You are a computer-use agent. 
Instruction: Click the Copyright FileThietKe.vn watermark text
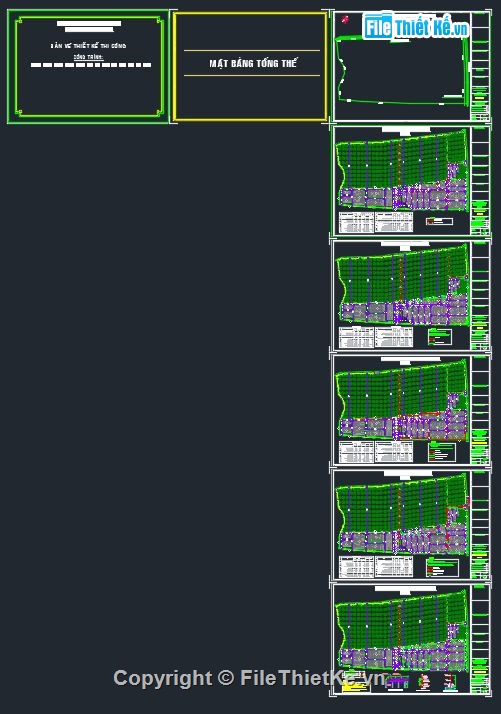(x=250, y=678)
